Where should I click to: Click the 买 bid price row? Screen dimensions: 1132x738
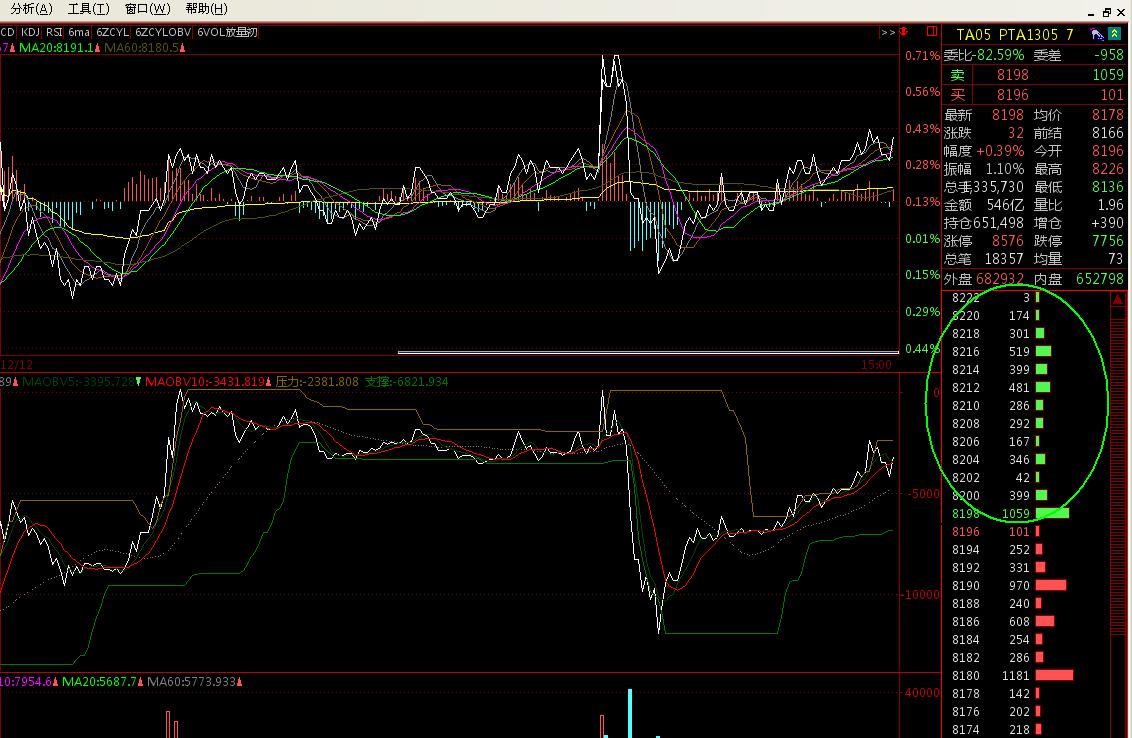(x=1035, y=95)
